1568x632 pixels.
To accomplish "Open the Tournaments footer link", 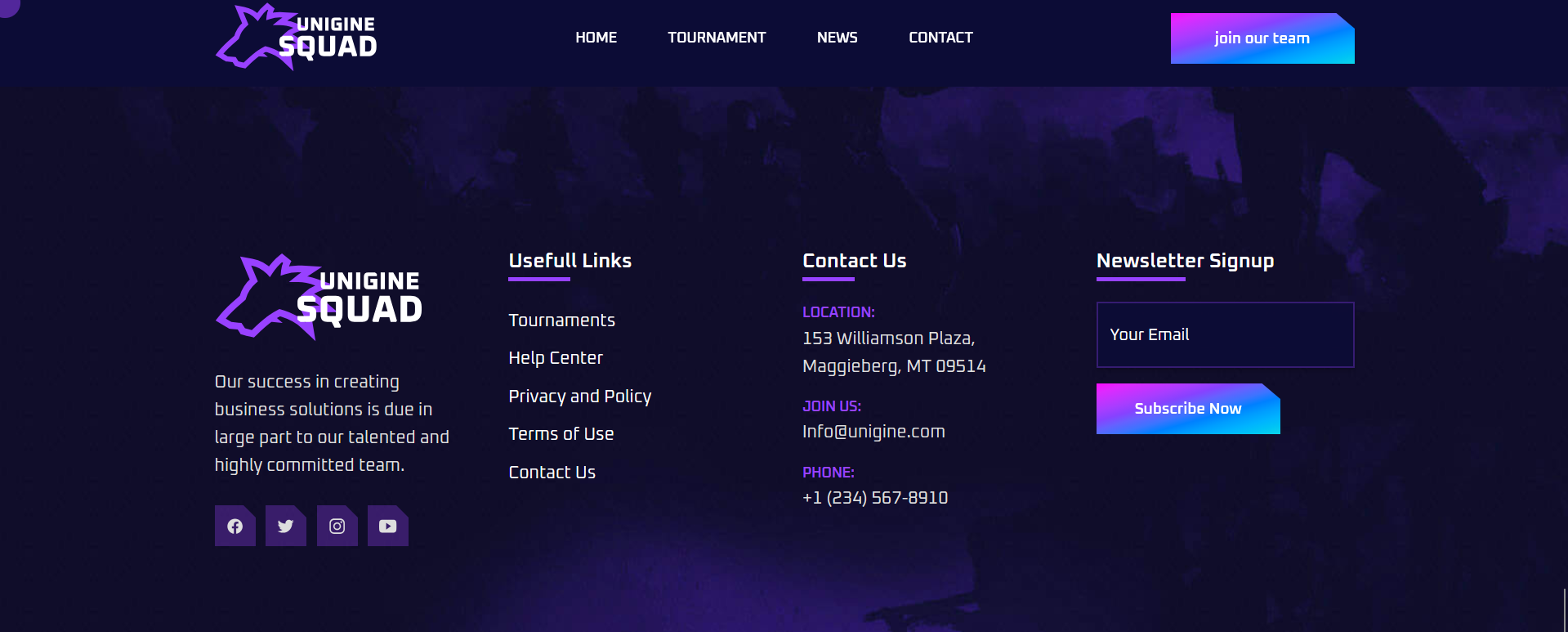I will click(562, 320).
